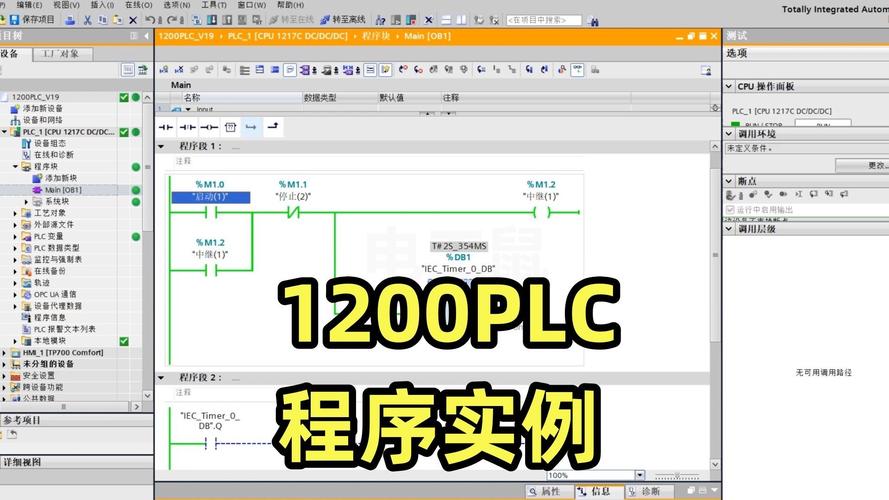This screenshot has height=500, width=889.
Task: Click the Download to device icon
Action: click(211, 20)
